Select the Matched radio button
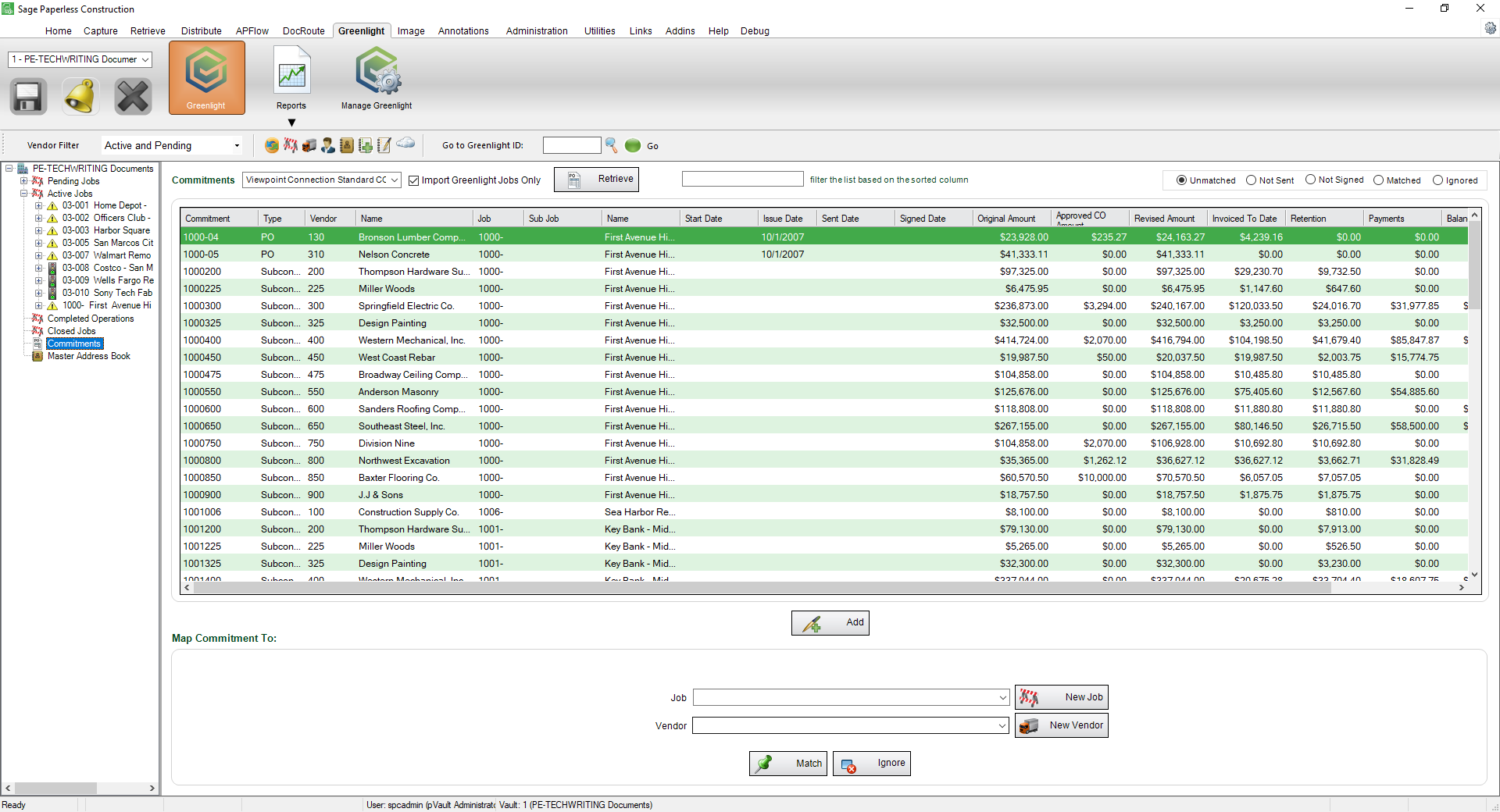 pyautogui.click(x=1378, y=180)
